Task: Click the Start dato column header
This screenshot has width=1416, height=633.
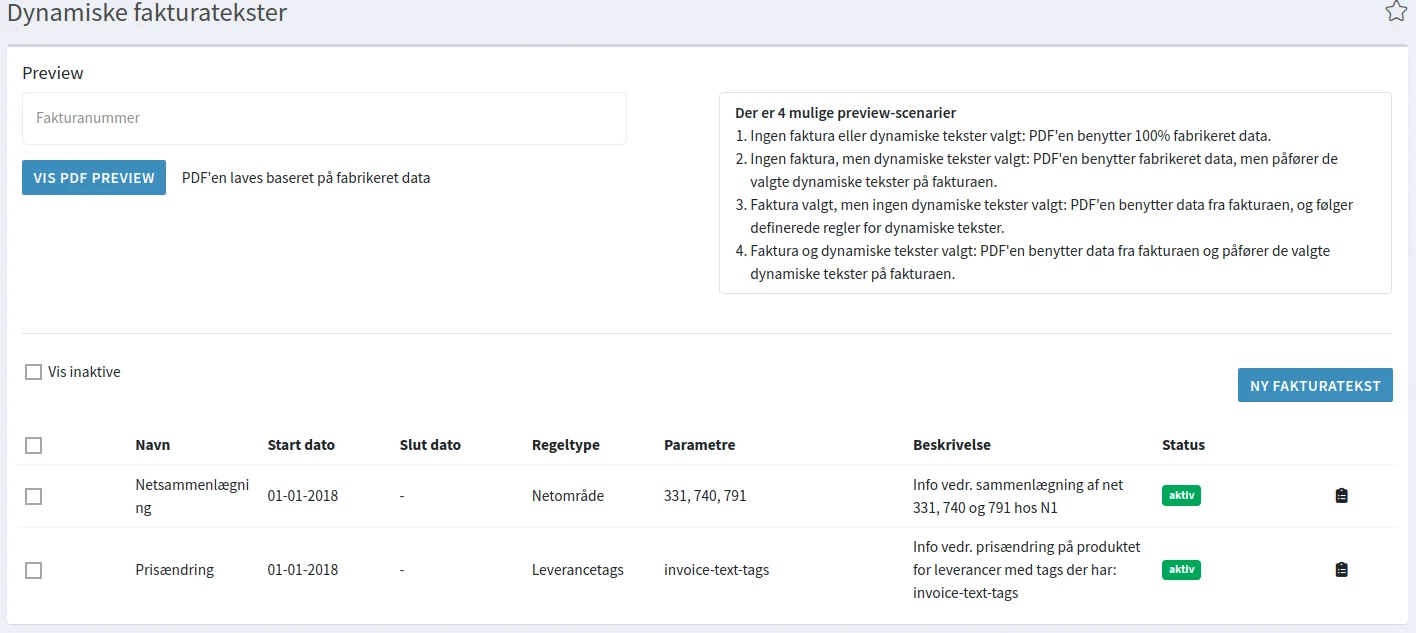Action: coord(301,445)
